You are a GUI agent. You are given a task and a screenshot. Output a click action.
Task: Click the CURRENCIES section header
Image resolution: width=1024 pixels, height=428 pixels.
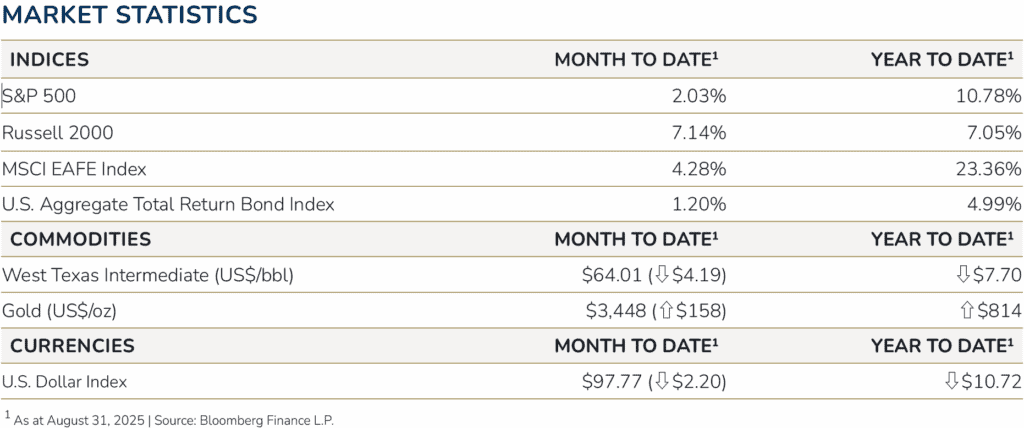[x=72, y=345]
